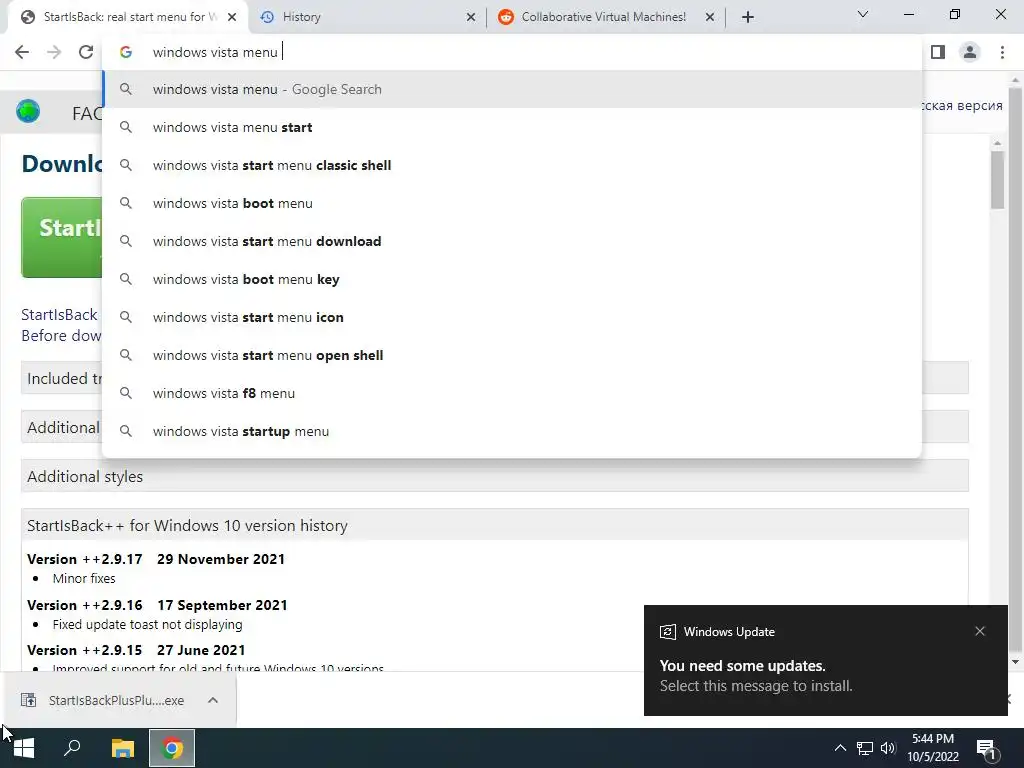Open the Action Center notifications icon
Screen dimensions: 1024x768
(987, 749)
